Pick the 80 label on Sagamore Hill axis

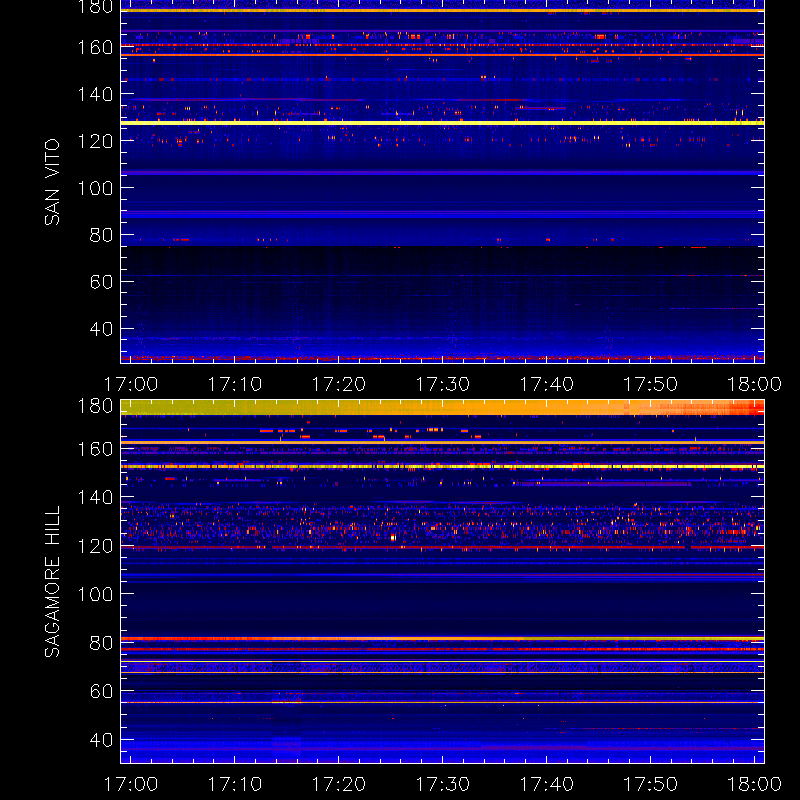tap(101, 643)
